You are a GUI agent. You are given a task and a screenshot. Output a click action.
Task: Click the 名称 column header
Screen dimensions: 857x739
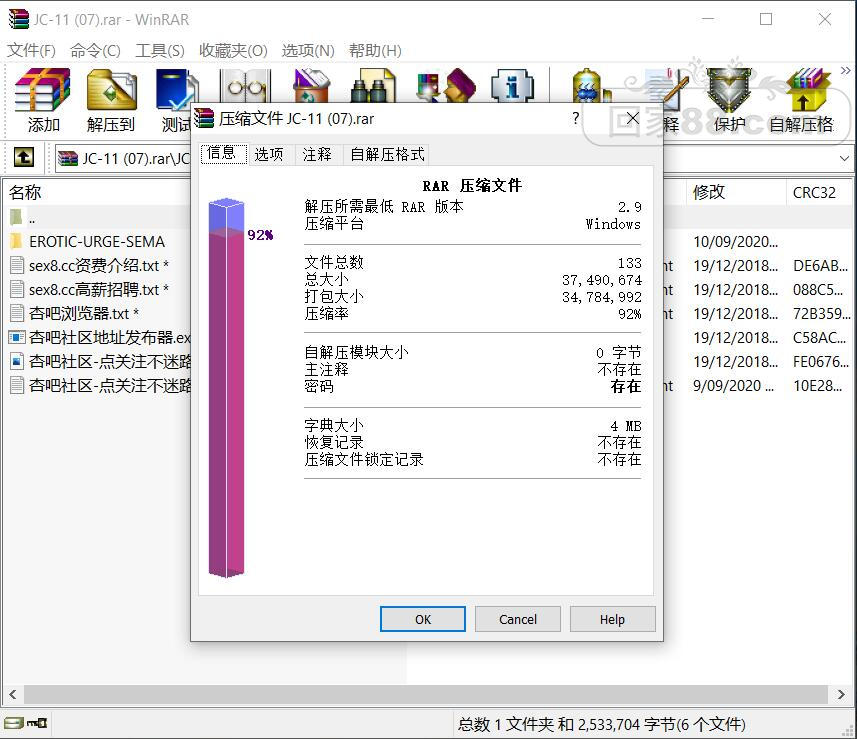tap(25, 192)
